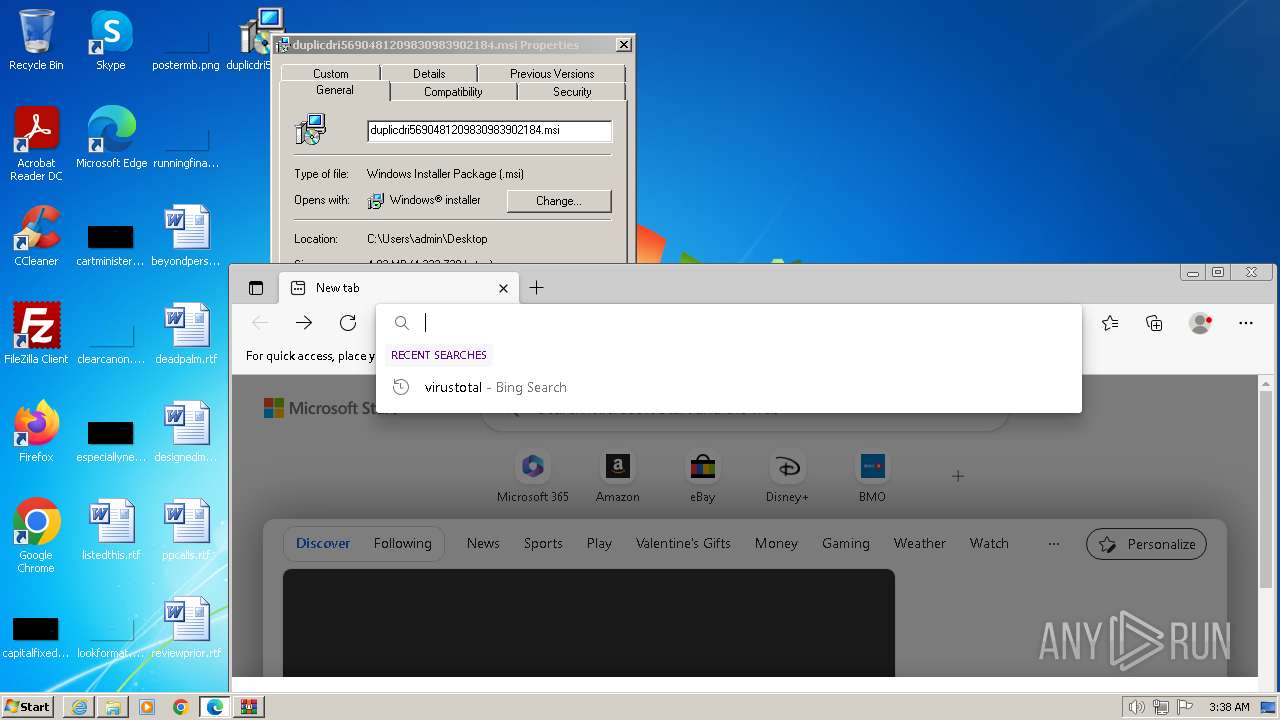Click the Edge forward arrow
The width and height of the screenshot is (1280, 720).
(304, 323)
